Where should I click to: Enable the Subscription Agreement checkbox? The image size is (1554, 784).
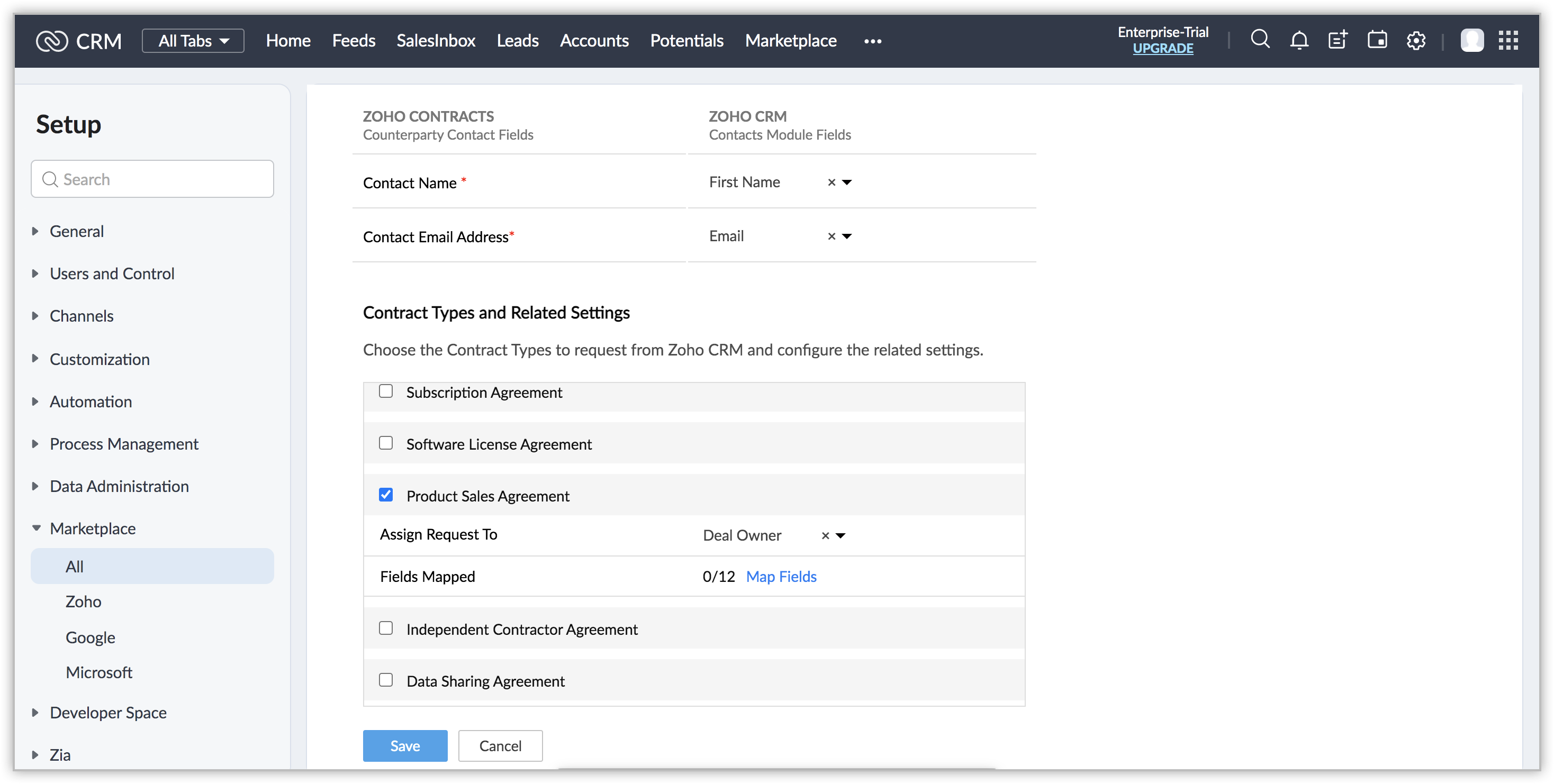(385, 391)
